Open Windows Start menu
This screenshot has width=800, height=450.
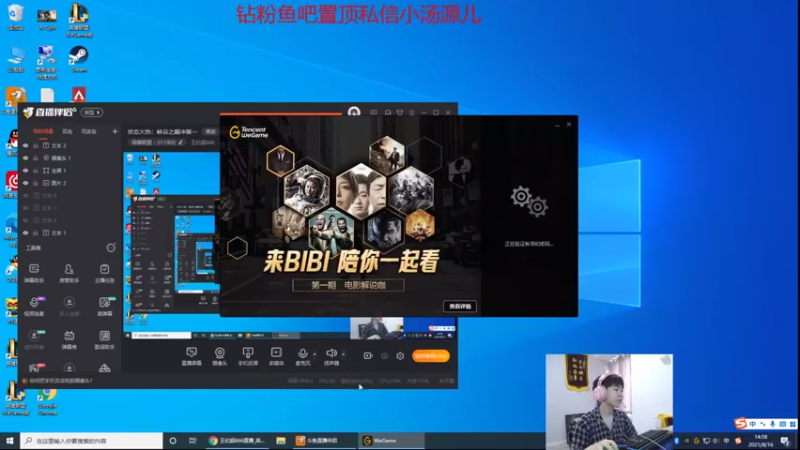pyautogui.click(x=10, y=441)
